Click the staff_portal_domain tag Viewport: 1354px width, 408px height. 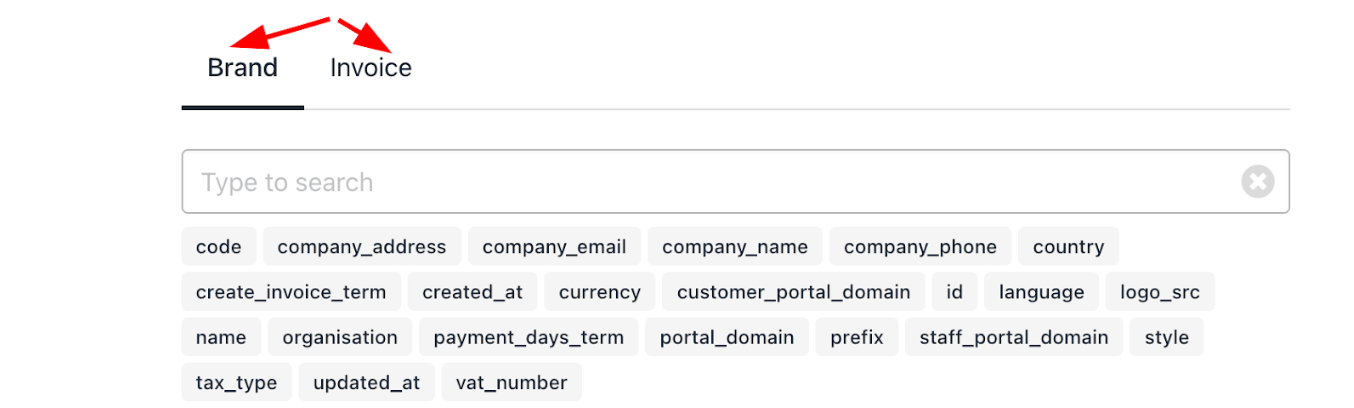(x=1014, y=337)
